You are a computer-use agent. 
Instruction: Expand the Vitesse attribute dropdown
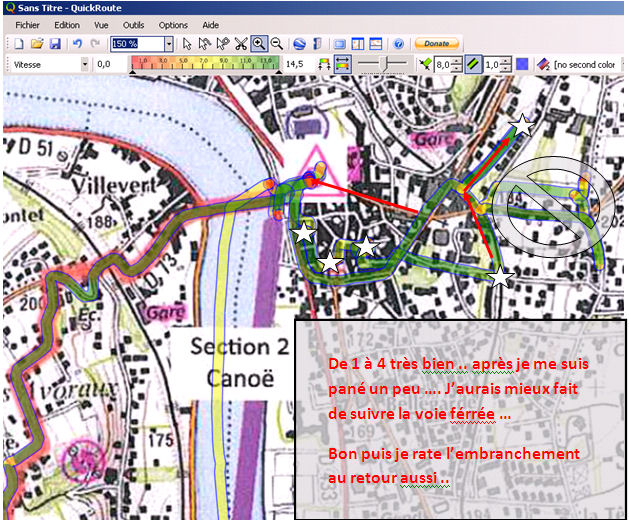[x=84, y=64]
